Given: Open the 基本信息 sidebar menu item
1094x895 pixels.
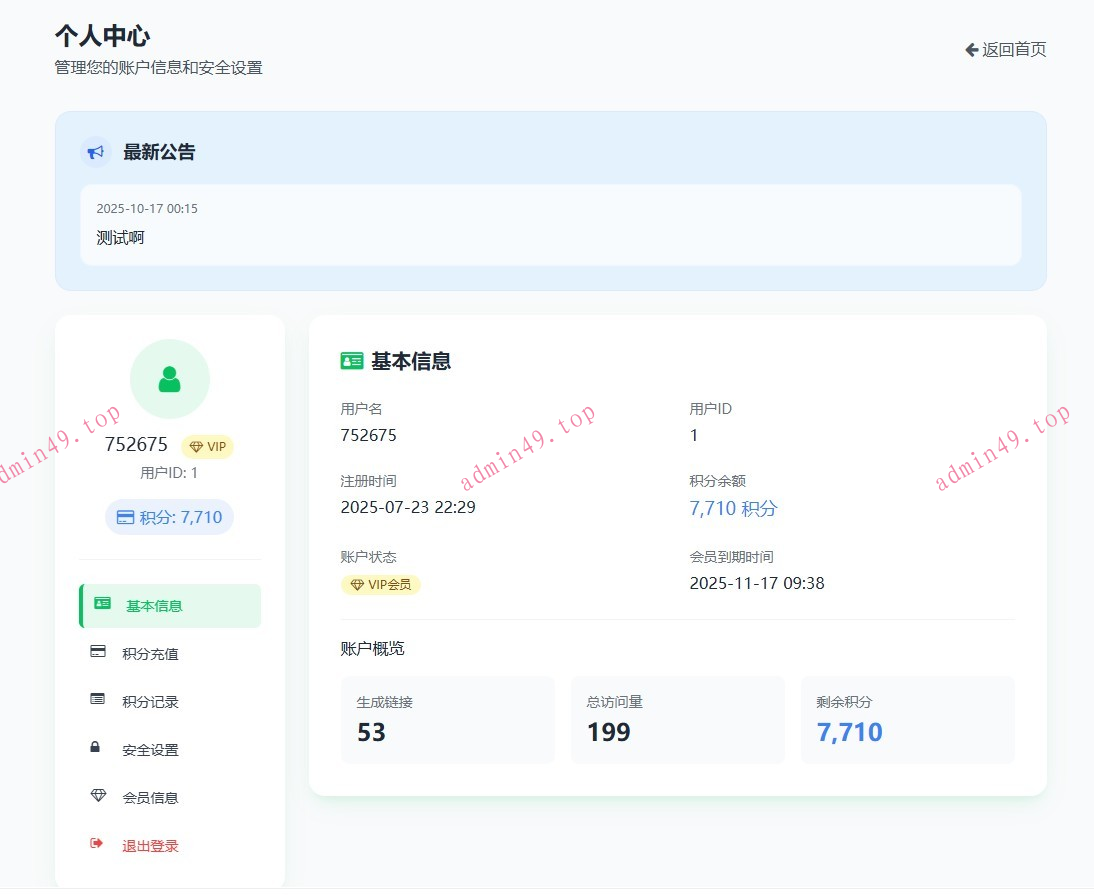Looking at the screenshot, I should pos(170,606).
